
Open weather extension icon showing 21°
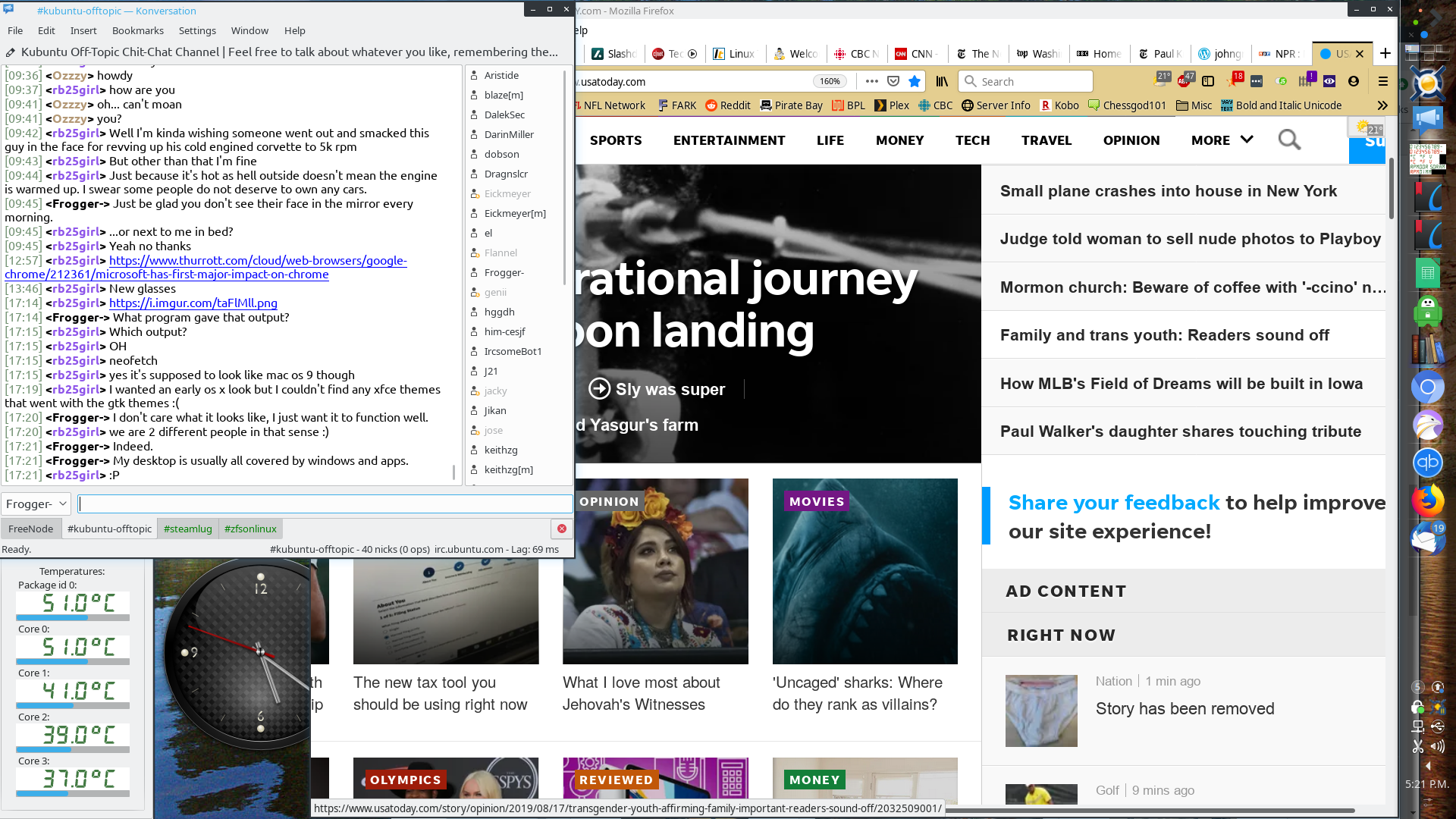point(1160,80)
